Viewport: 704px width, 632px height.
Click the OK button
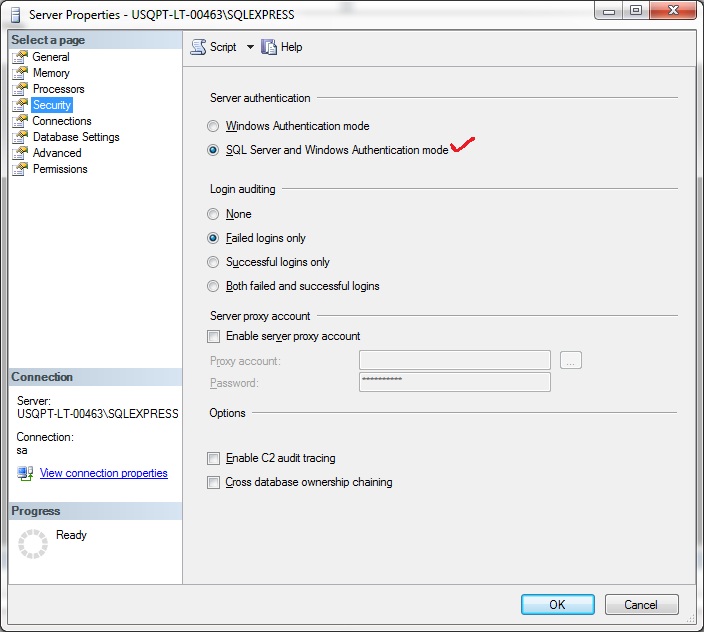tap(558, 605)
